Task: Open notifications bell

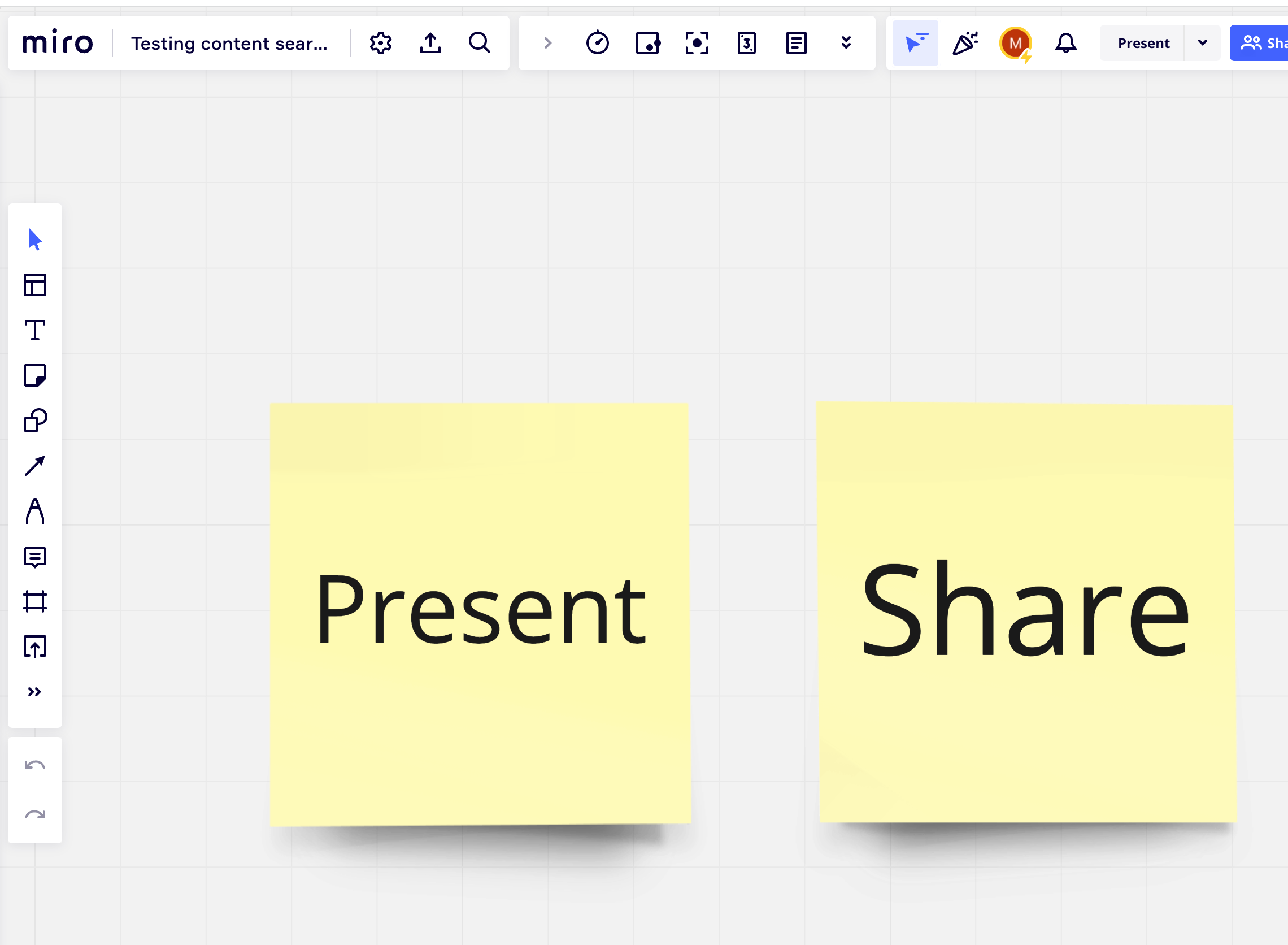Action: pyautogui.click(x=1065, y=43)
